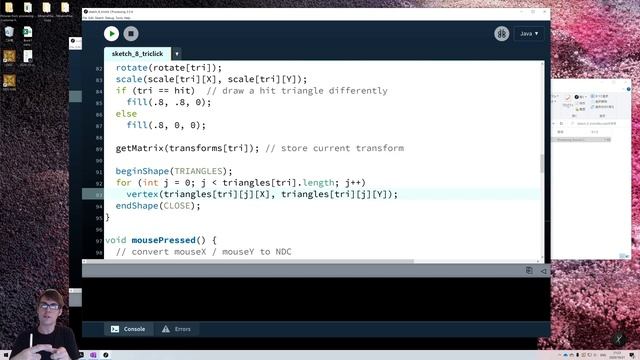Click the help icon in Explorer window

click(629, 89)
